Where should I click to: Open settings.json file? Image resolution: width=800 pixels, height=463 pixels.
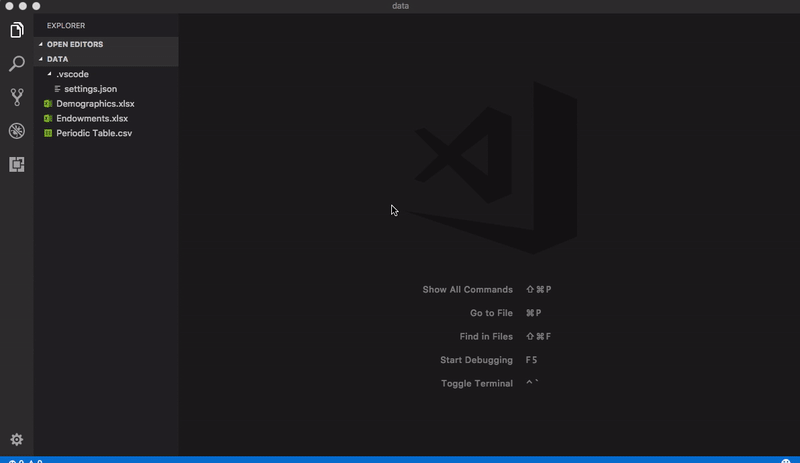90,89
